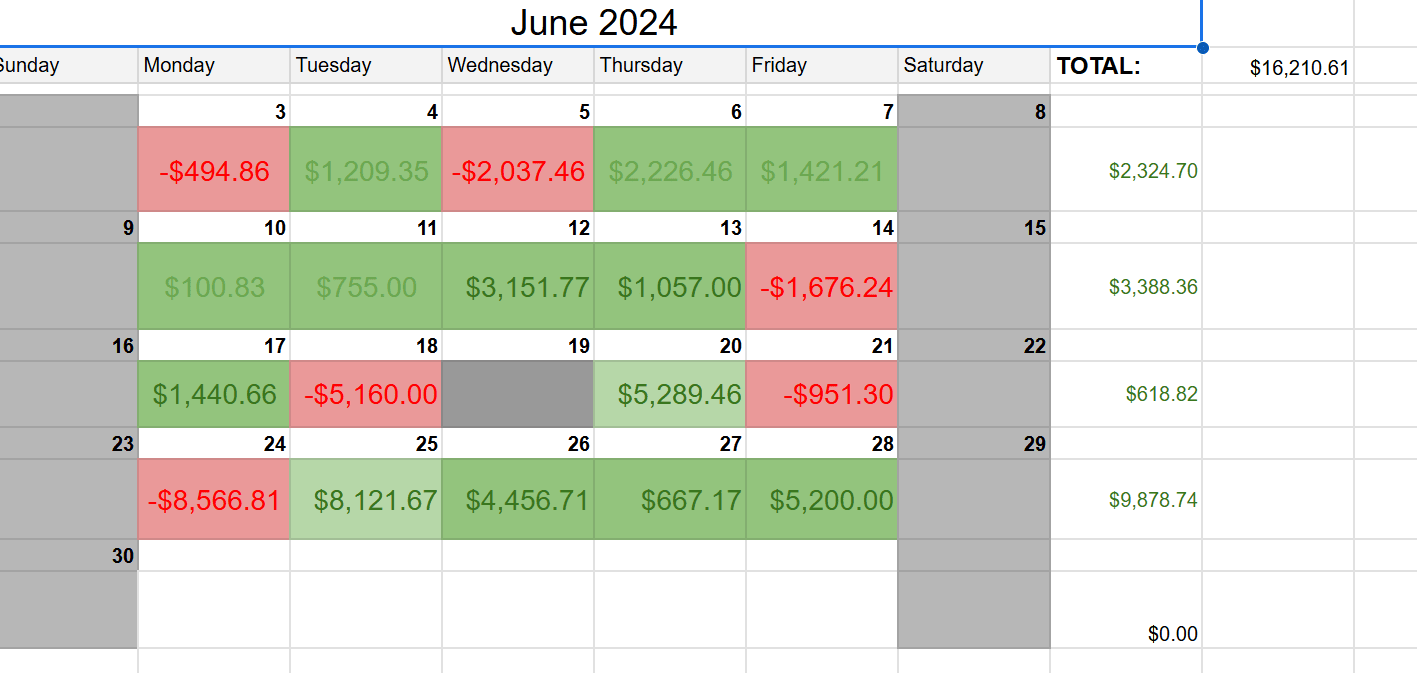This screenshot has height=673, width=1417.
Task: Select the $5,289.46 light green cell
Action: [670, 394]
